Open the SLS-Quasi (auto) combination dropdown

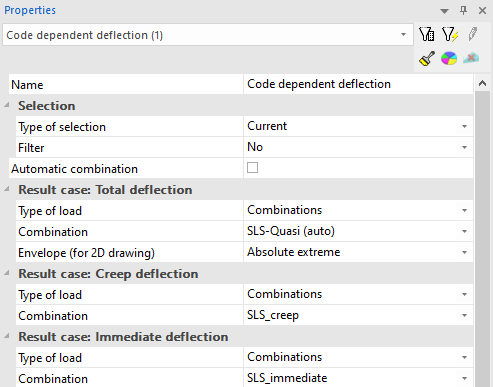point(358,231)
